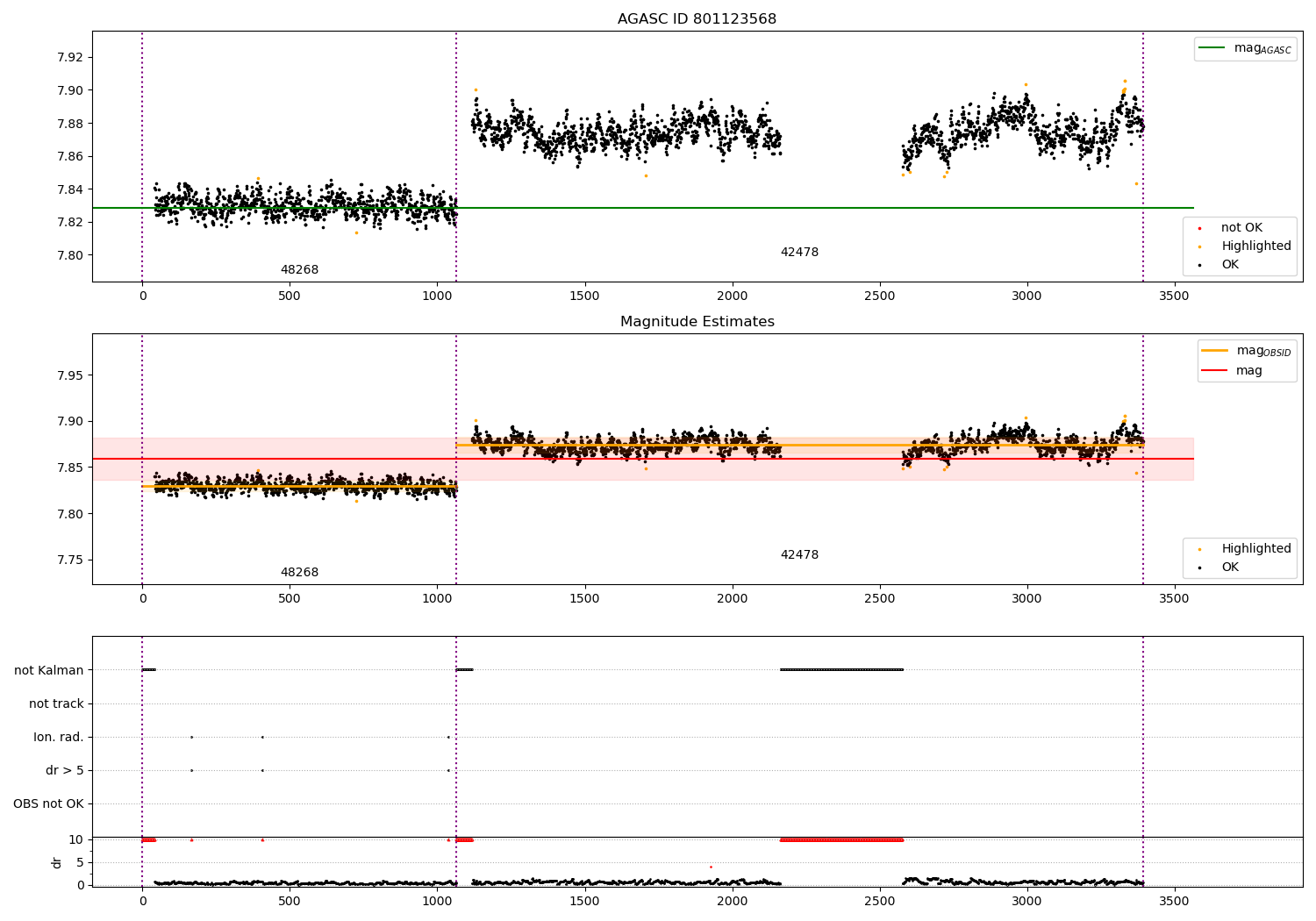Click the '42478' label in the Magnitude Estimates plot

799,555
